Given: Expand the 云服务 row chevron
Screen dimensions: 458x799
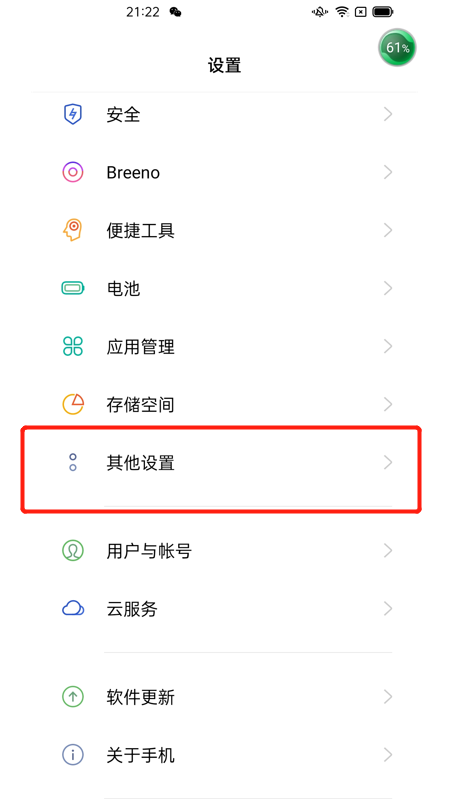Looking at the screenshot, I should [388, 608].
